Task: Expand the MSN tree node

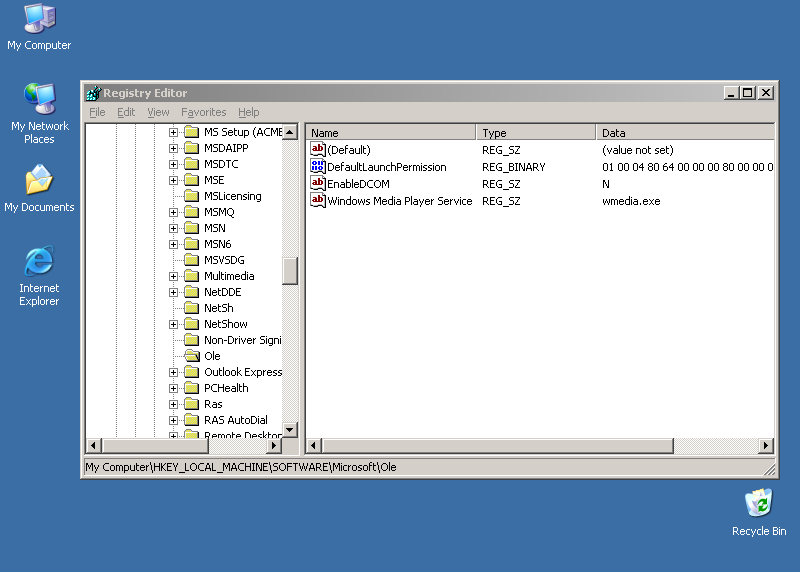Action: [173, 228]
